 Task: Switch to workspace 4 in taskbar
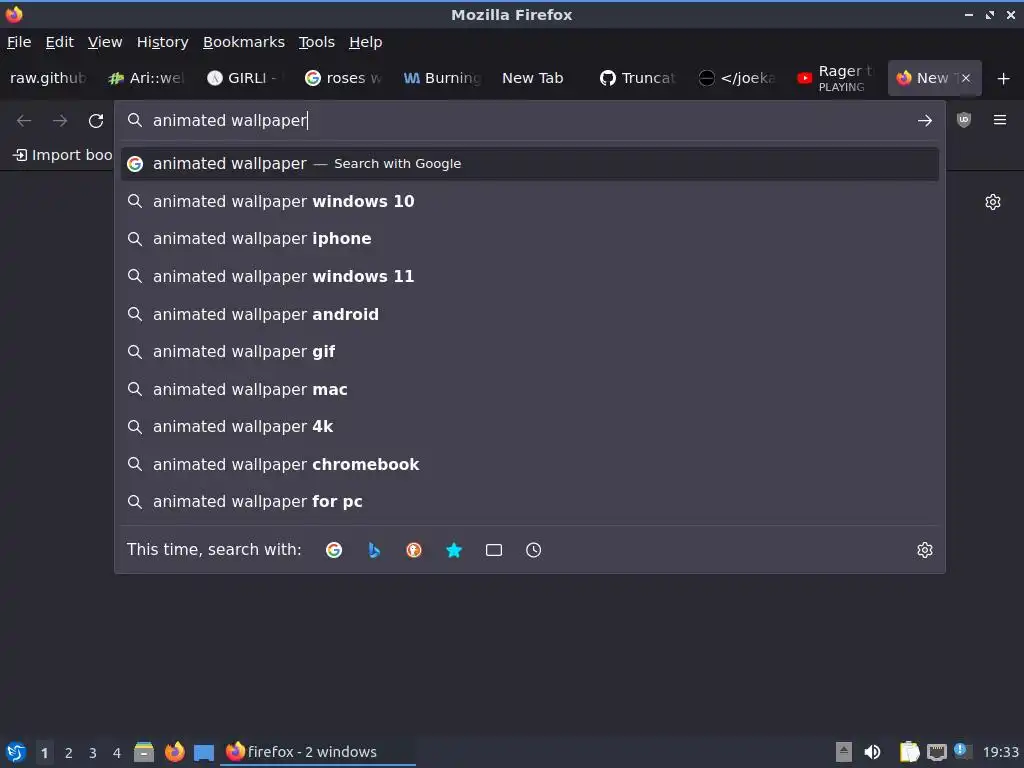117,753
